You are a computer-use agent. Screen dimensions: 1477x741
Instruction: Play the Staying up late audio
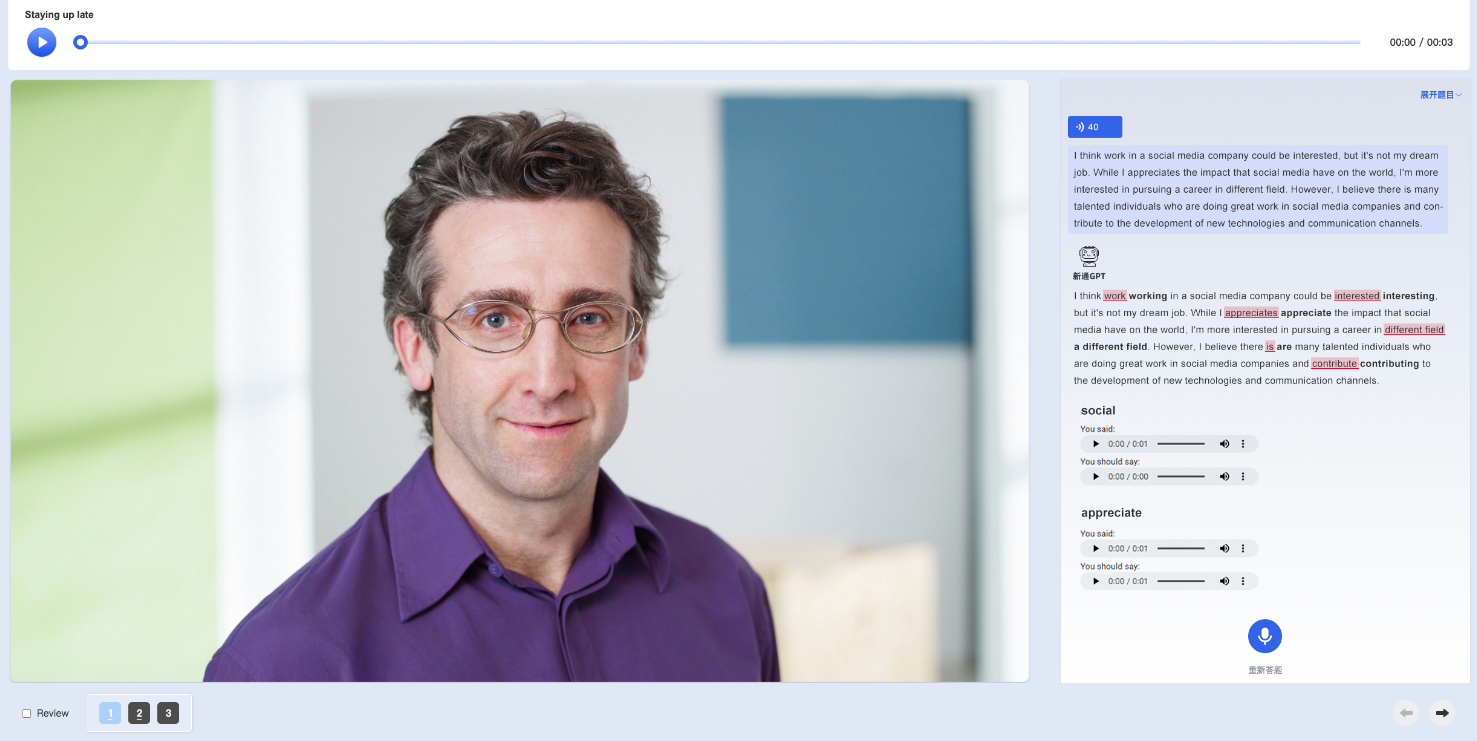tap(42, 42)
